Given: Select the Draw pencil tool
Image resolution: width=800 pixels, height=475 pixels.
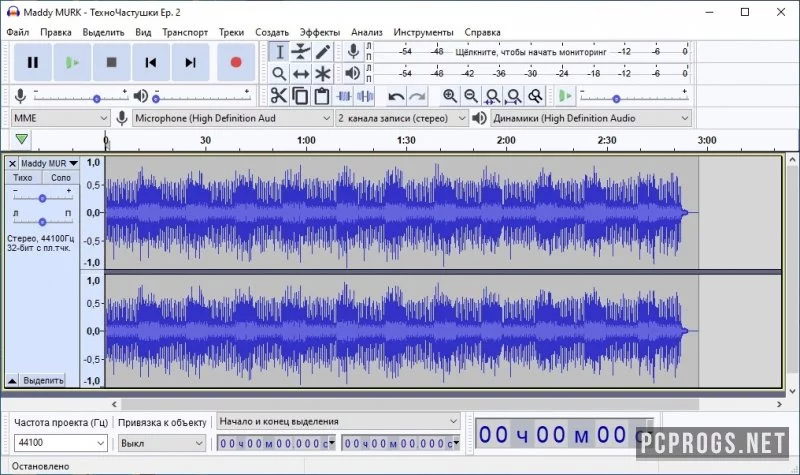Looking at the screenshot, I should coord(322,52).
